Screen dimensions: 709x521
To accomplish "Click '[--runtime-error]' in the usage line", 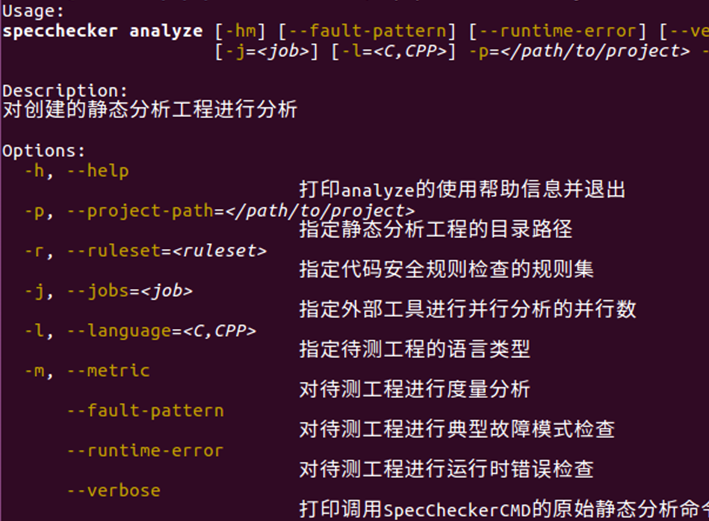I will click(554, 31).
